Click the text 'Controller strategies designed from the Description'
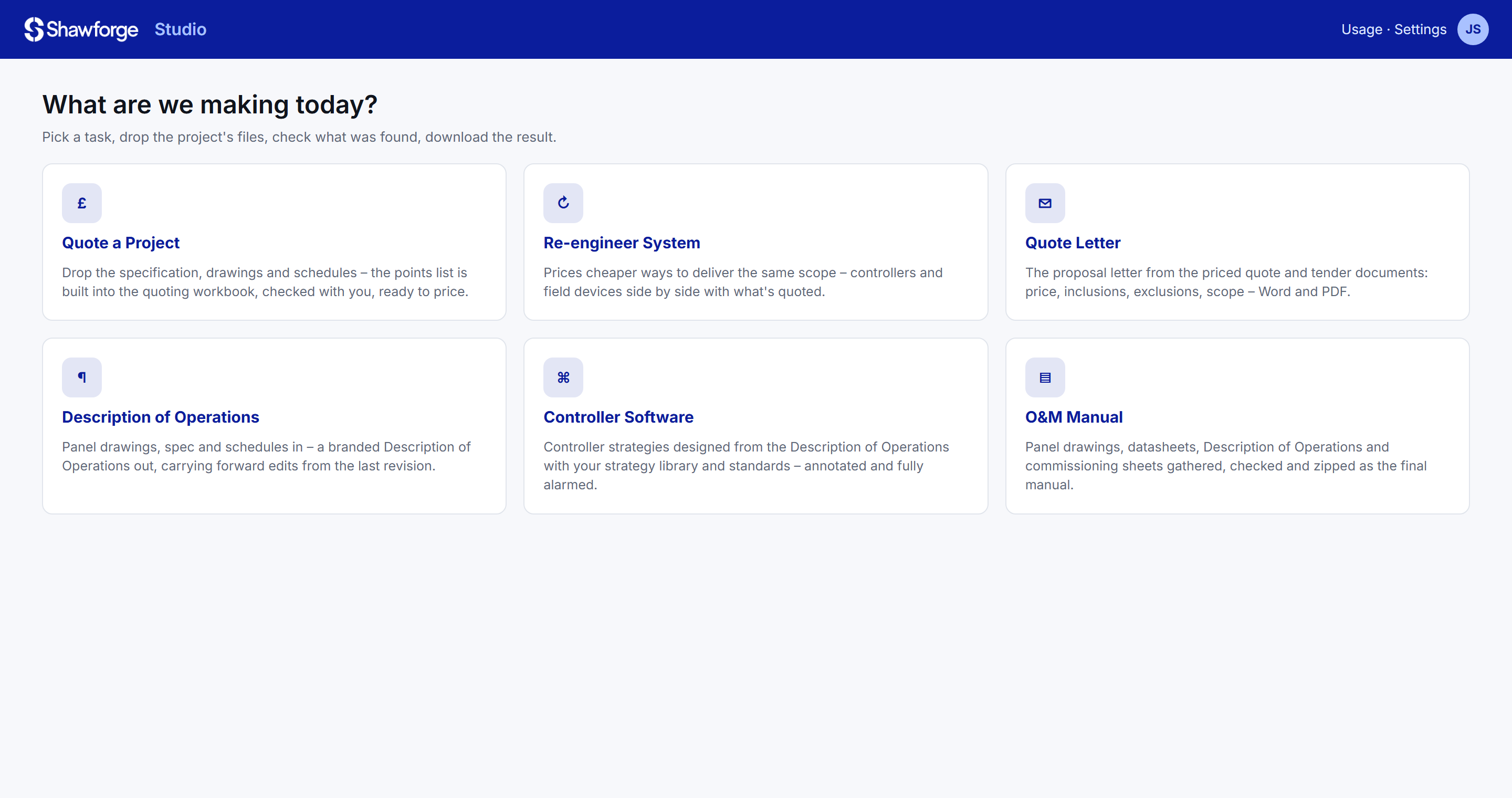The width and height of the screenshot is (1512, 798). (x=746, y=466)
